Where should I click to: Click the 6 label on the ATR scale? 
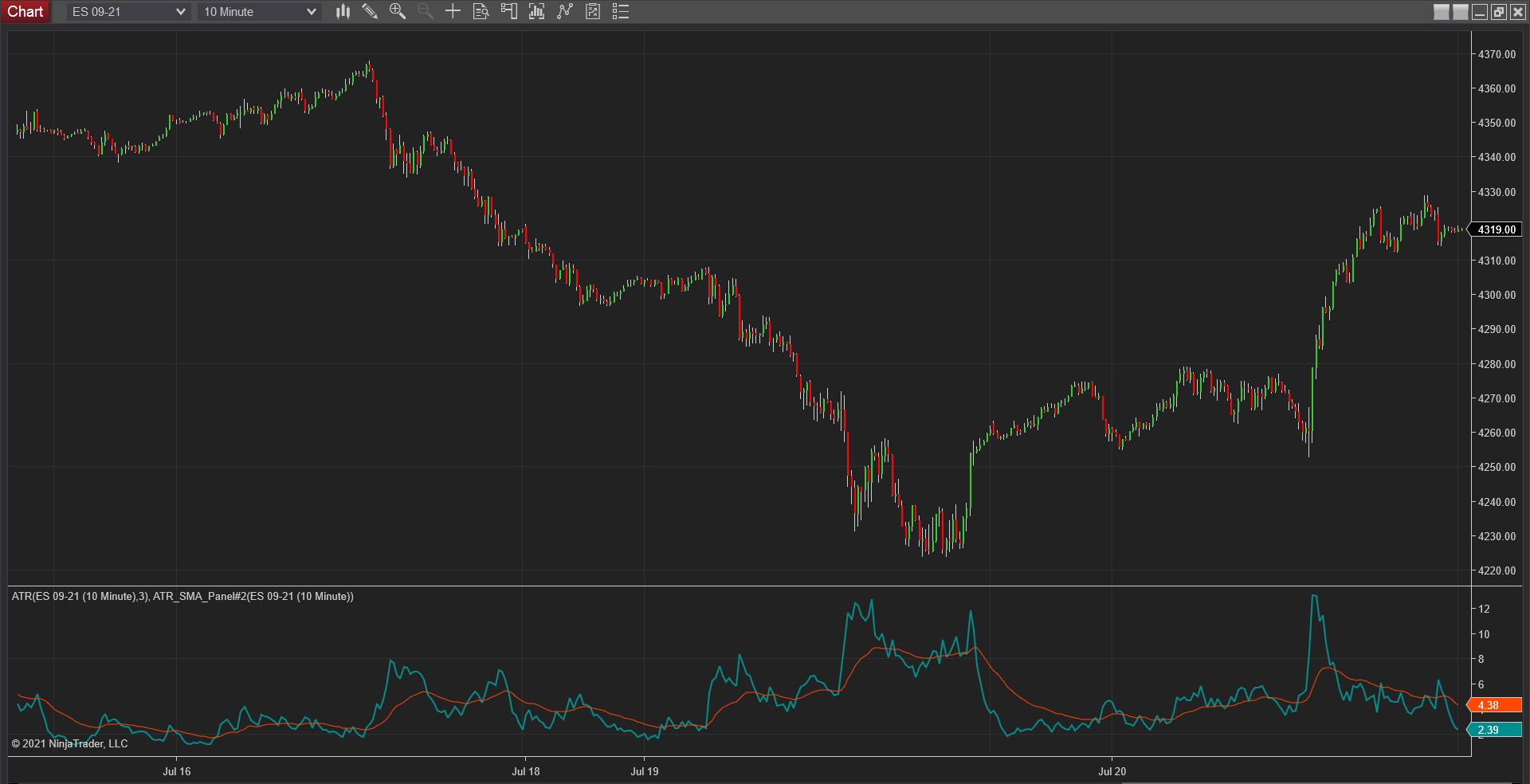(x=1481, y=684)
